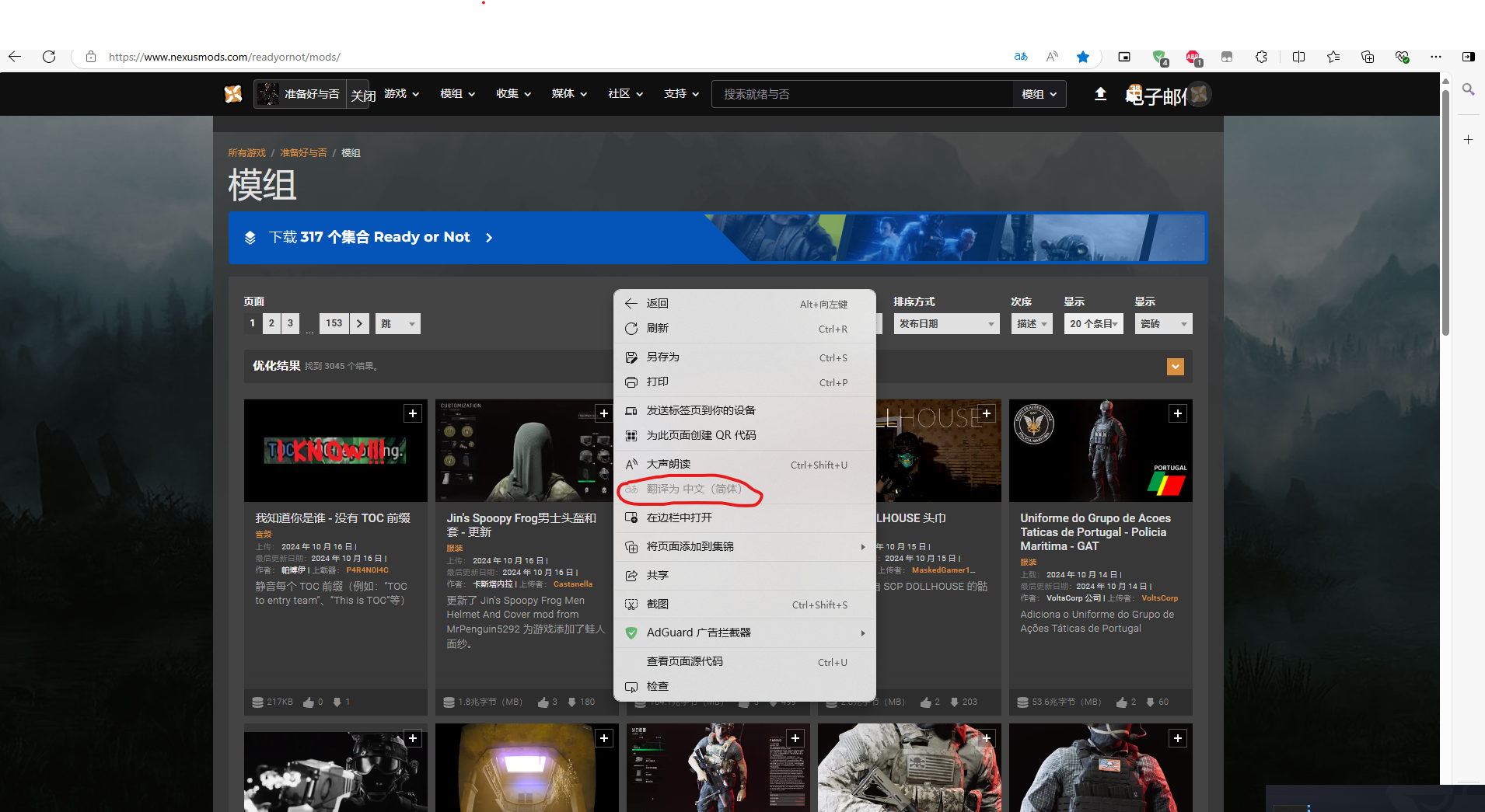Screen dimensions: 1485x812
Task: Open the AdGuard 广告拦截器 submenu in the context menu
Action: [x=745, y=633]
